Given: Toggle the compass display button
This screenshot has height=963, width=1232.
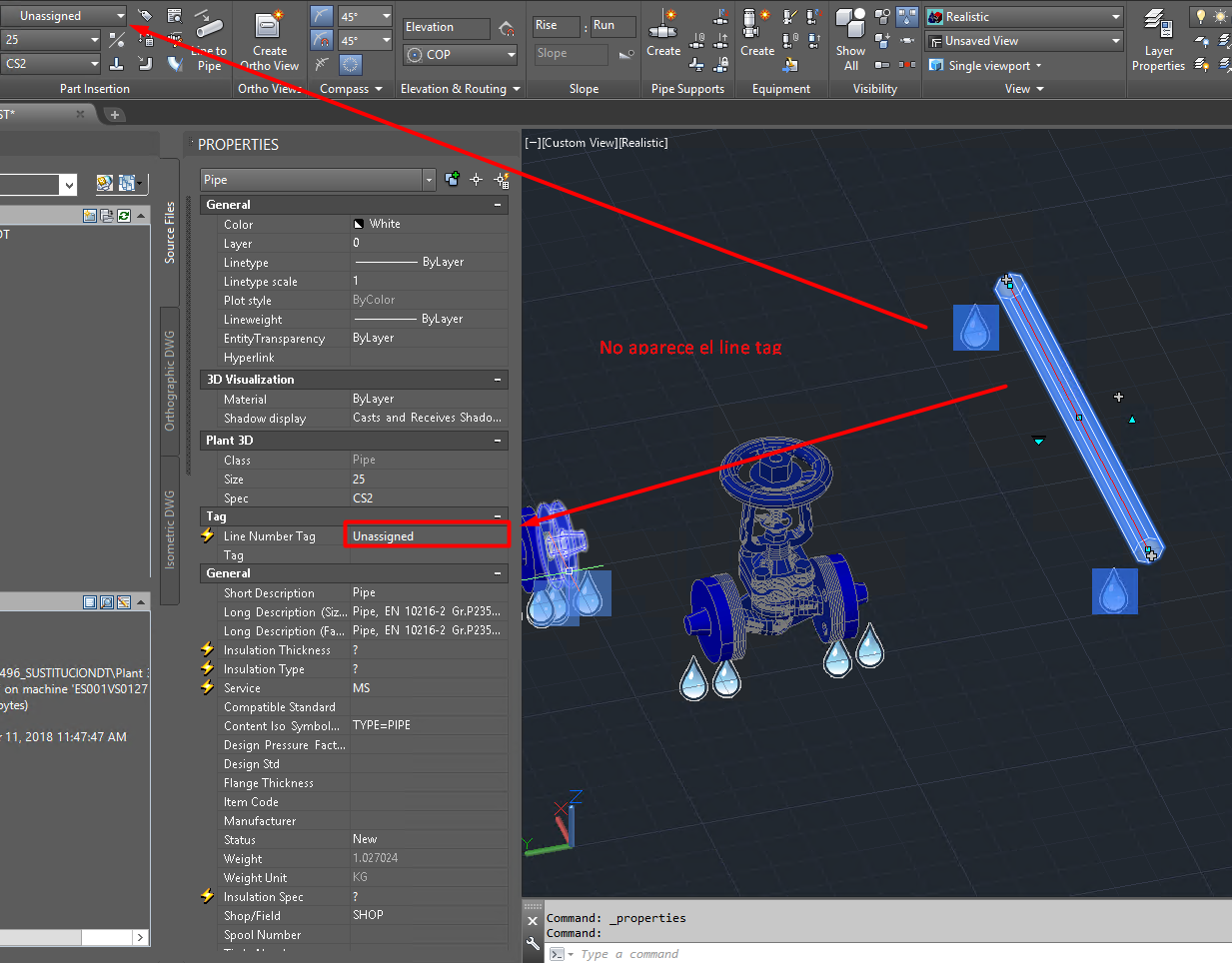Looking at the screenshot, I should (351, 63).
